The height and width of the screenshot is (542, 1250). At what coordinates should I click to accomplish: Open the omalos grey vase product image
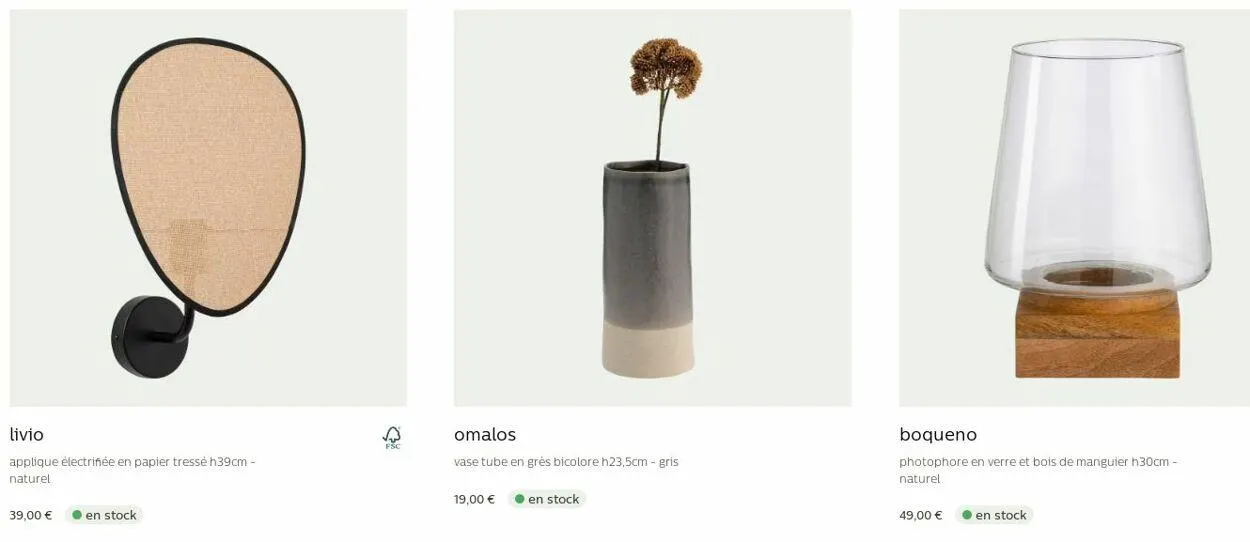pos(652,208)
